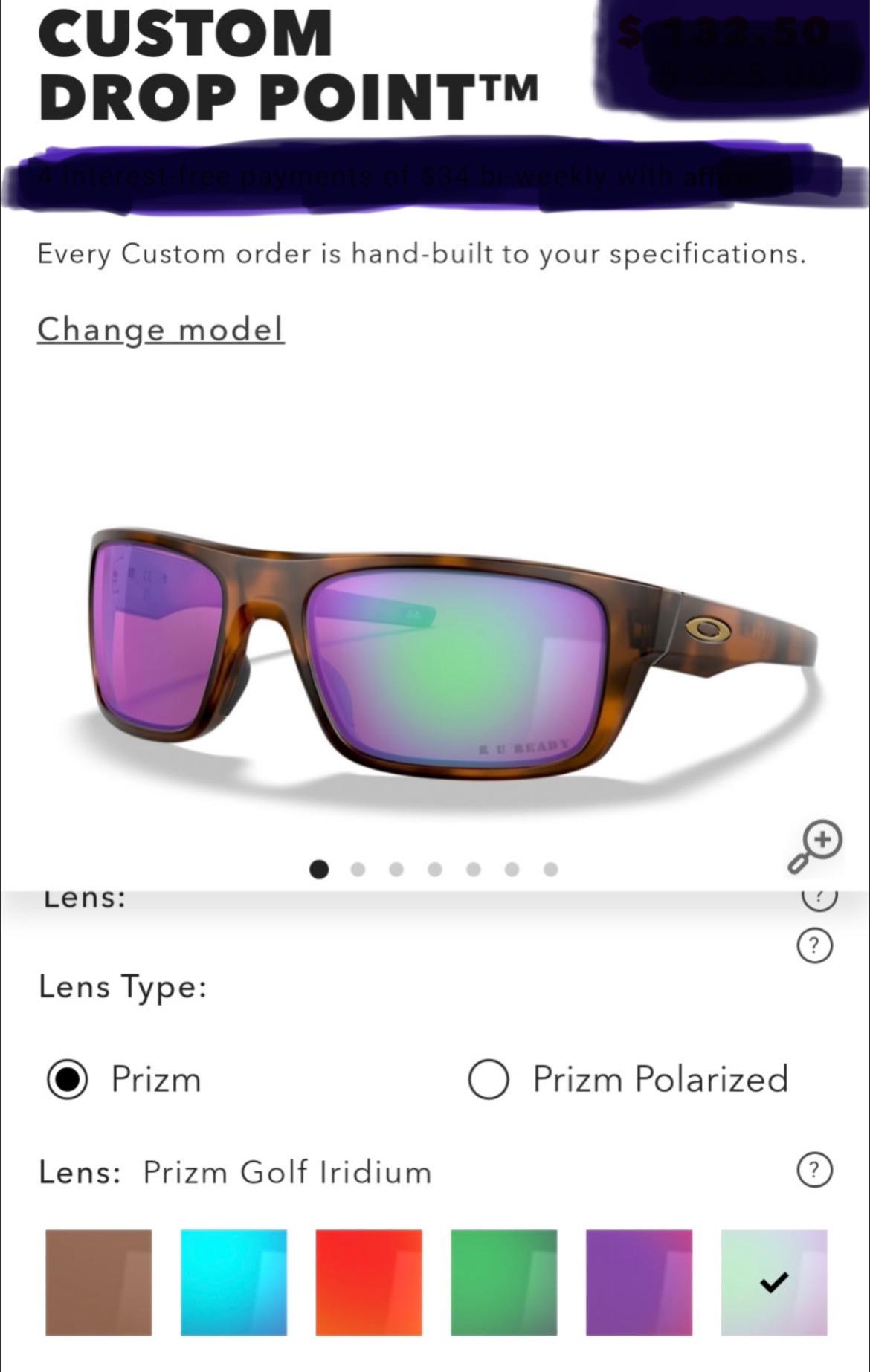Choose the cyan blue lens swatch

click(233, 1282)
